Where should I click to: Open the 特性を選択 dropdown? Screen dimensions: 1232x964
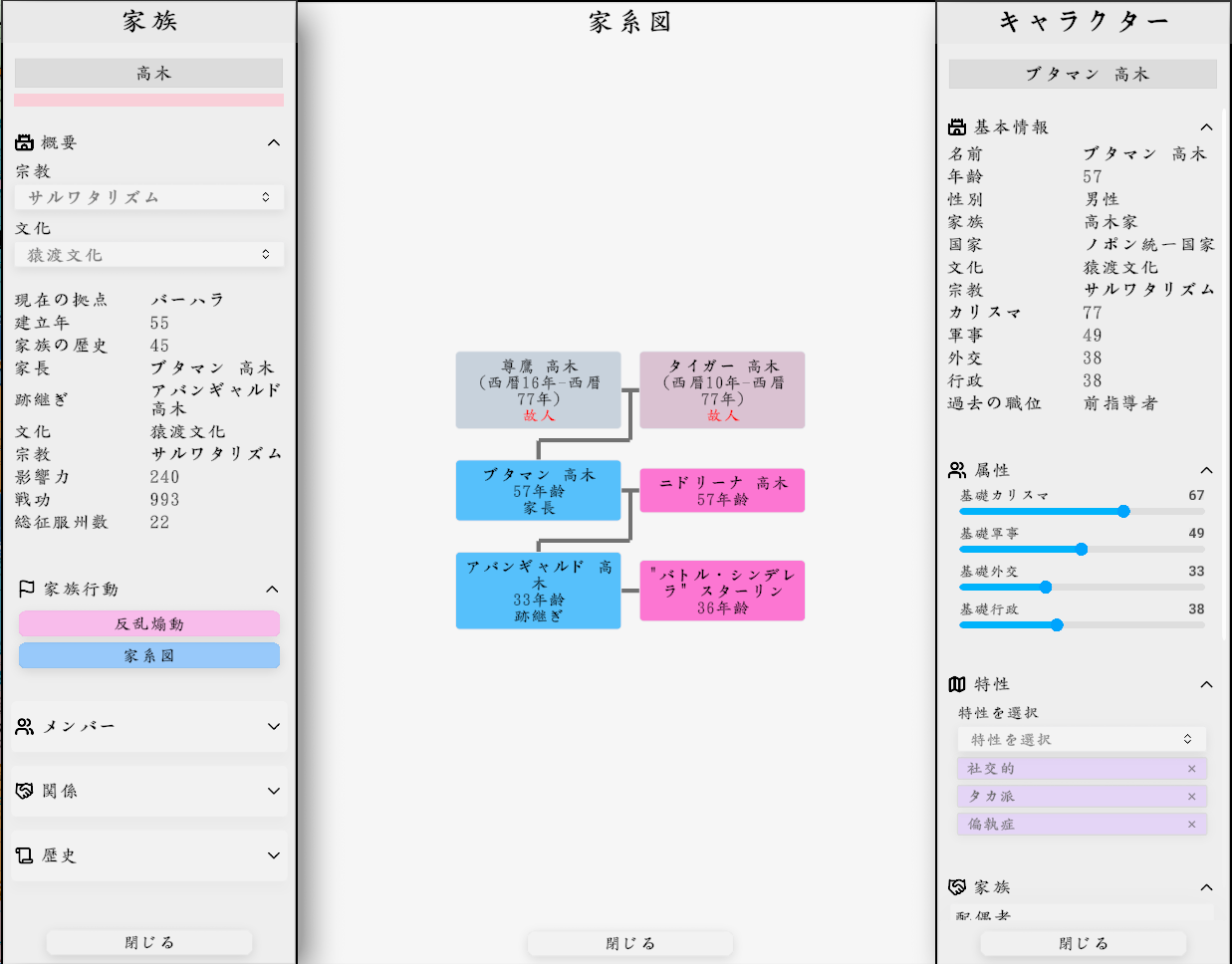click(1082, 739)
